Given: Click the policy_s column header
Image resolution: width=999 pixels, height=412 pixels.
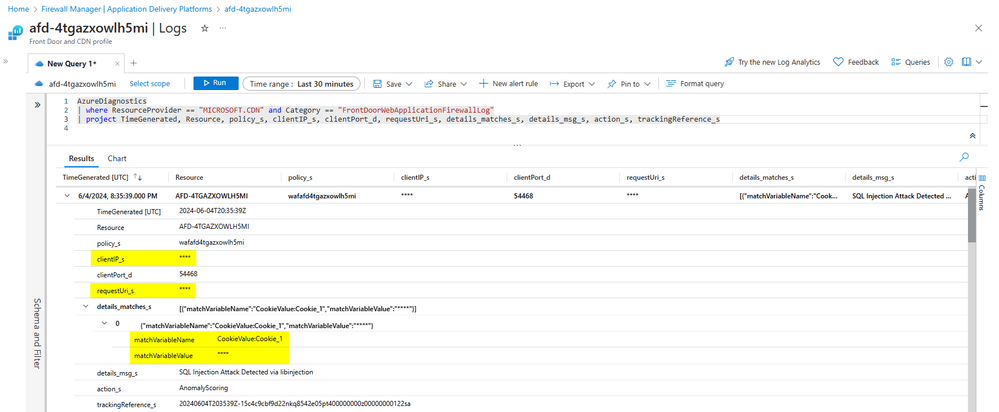Looking at the screenshot, I should 300,178.
